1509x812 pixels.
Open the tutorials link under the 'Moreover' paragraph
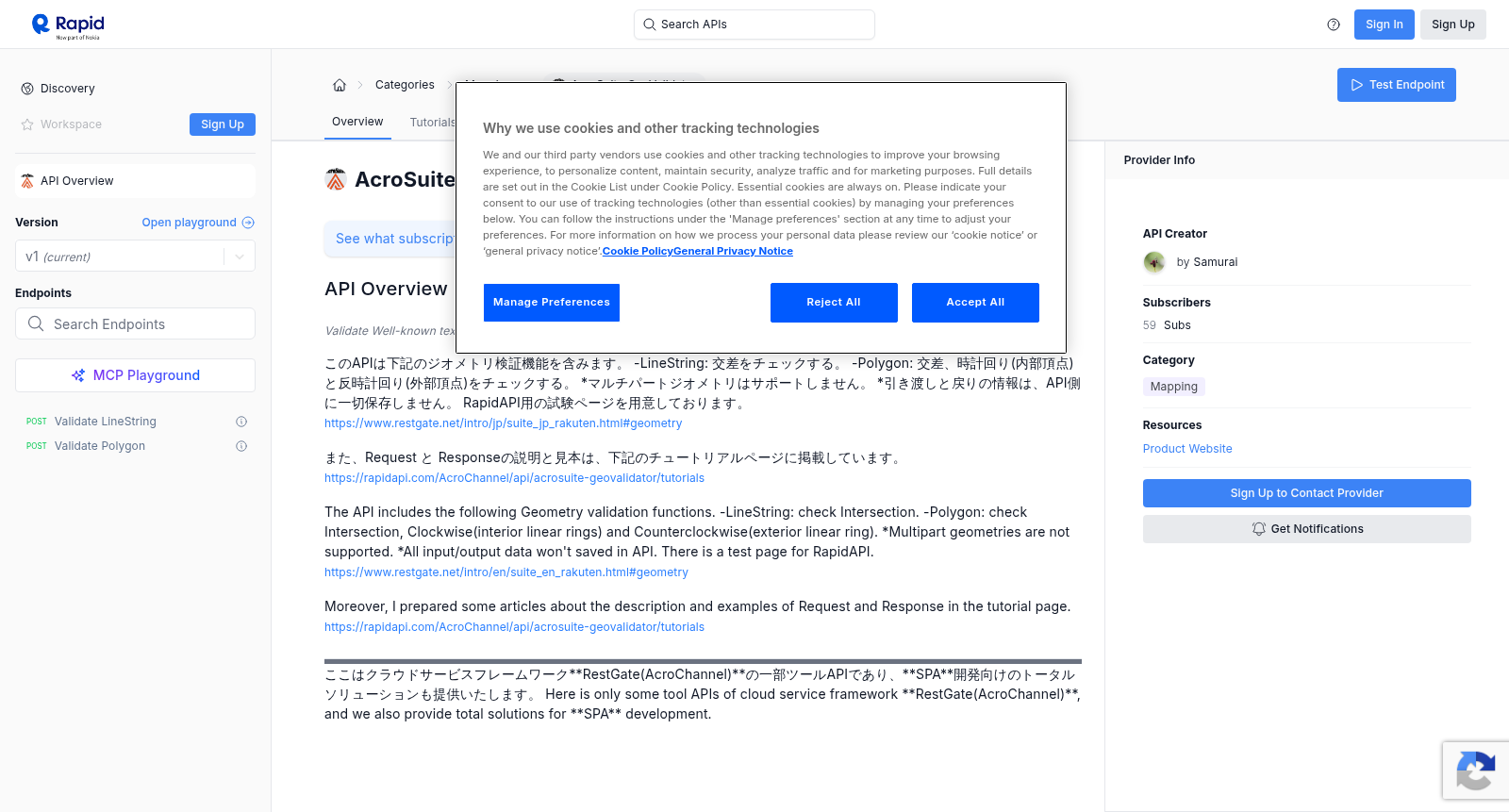[514, 627]
